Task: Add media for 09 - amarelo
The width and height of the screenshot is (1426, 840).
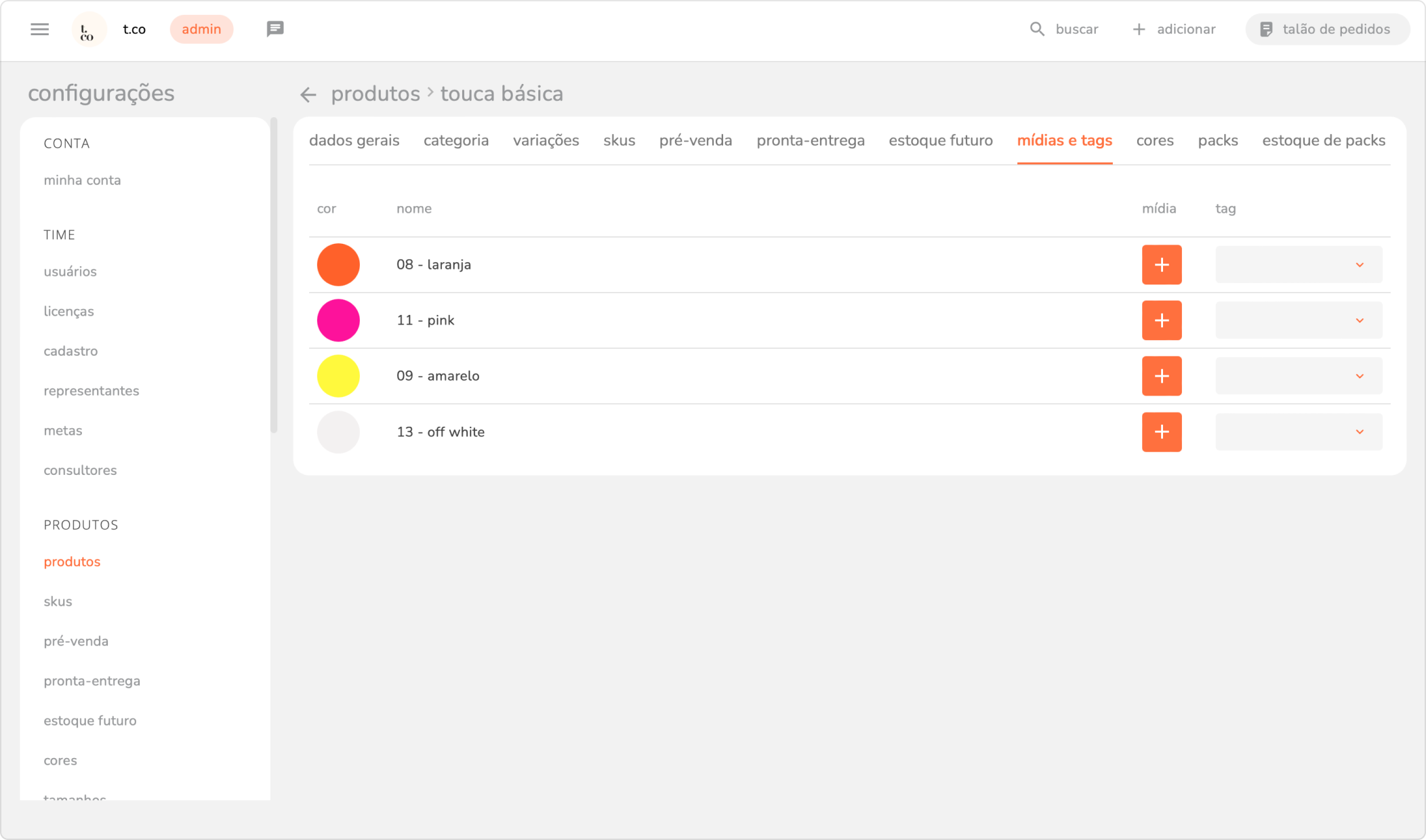Action: pos(1161,376)
